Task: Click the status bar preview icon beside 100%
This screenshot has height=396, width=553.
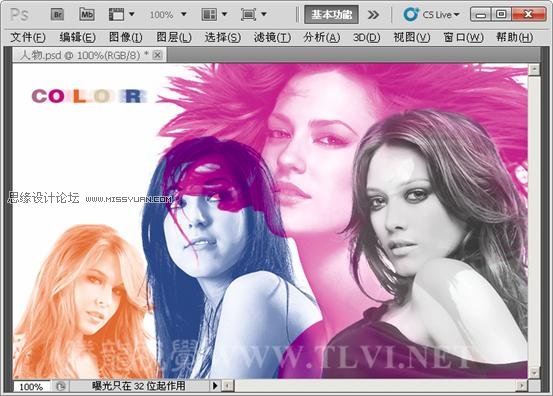Action: (x=60, y=386)
